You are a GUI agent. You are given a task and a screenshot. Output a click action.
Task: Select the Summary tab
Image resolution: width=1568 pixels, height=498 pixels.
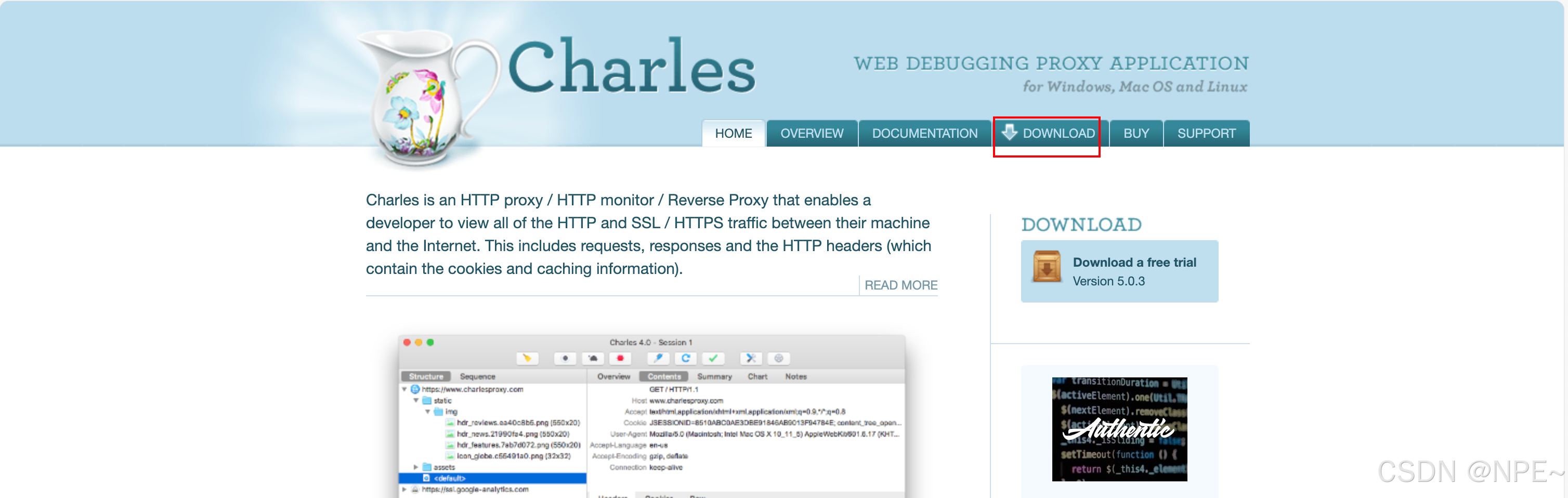[x=714, y=377]
